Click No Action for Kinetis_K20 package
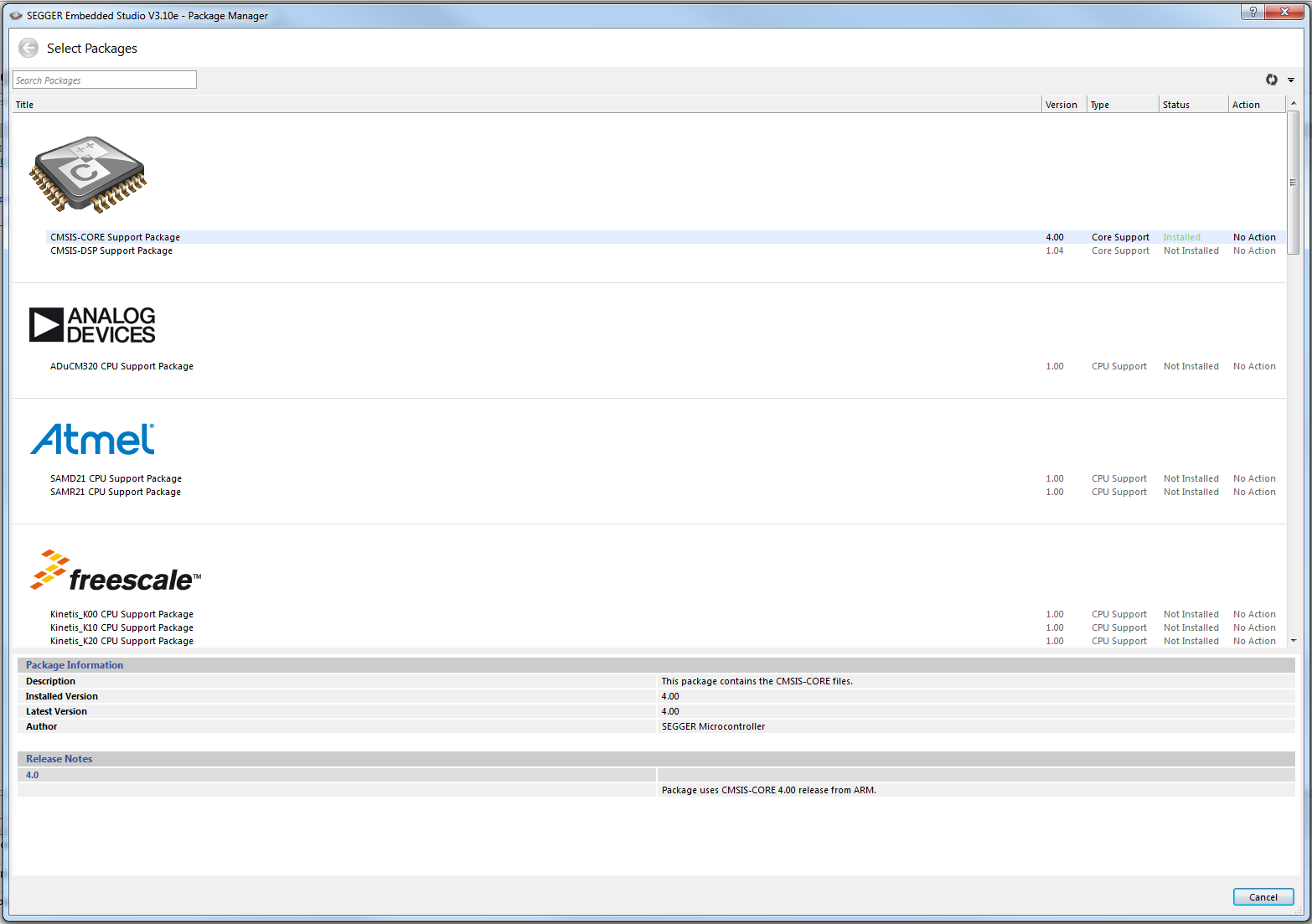The width and height of the screenshot is (1312, 924). click(1254, 641)
